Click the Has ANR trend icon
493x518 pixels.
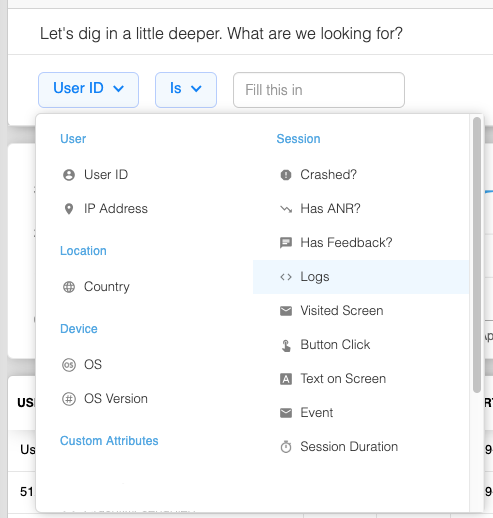click(286, 209)
